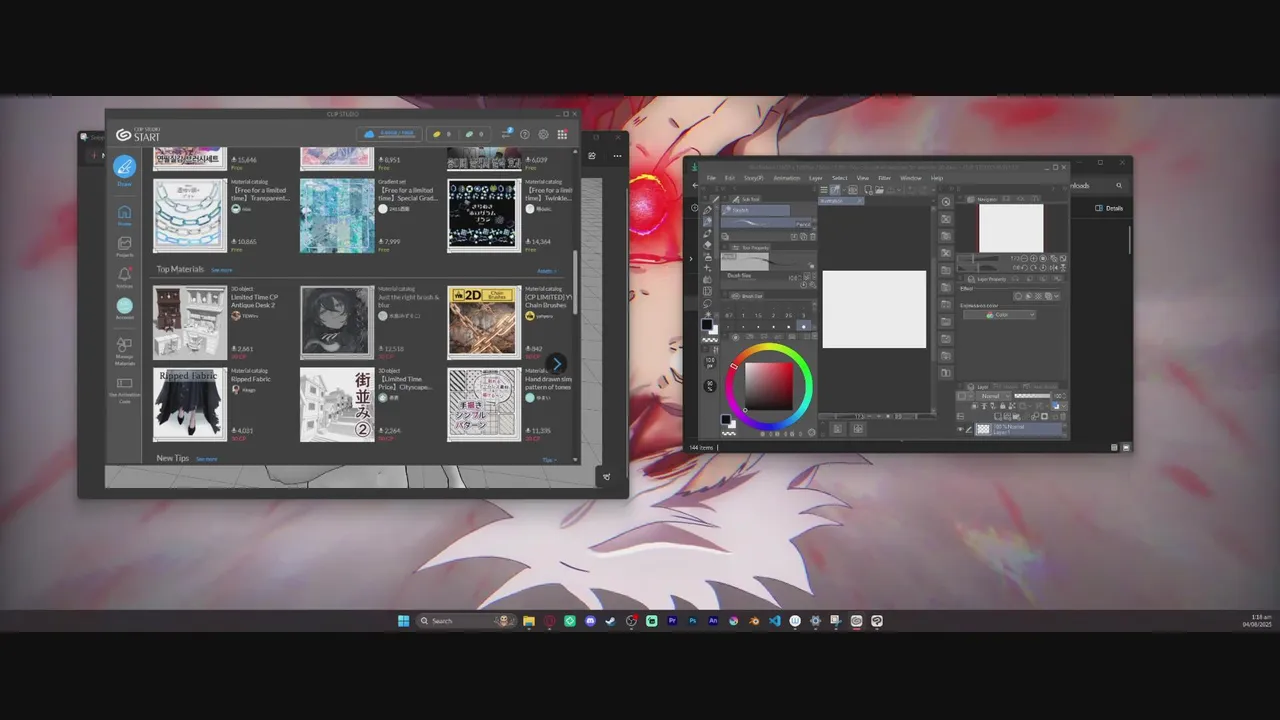This screenshot has width=1280, height=720.
Task: Click See more next to New Tips
Action: [x=206, y=459]
